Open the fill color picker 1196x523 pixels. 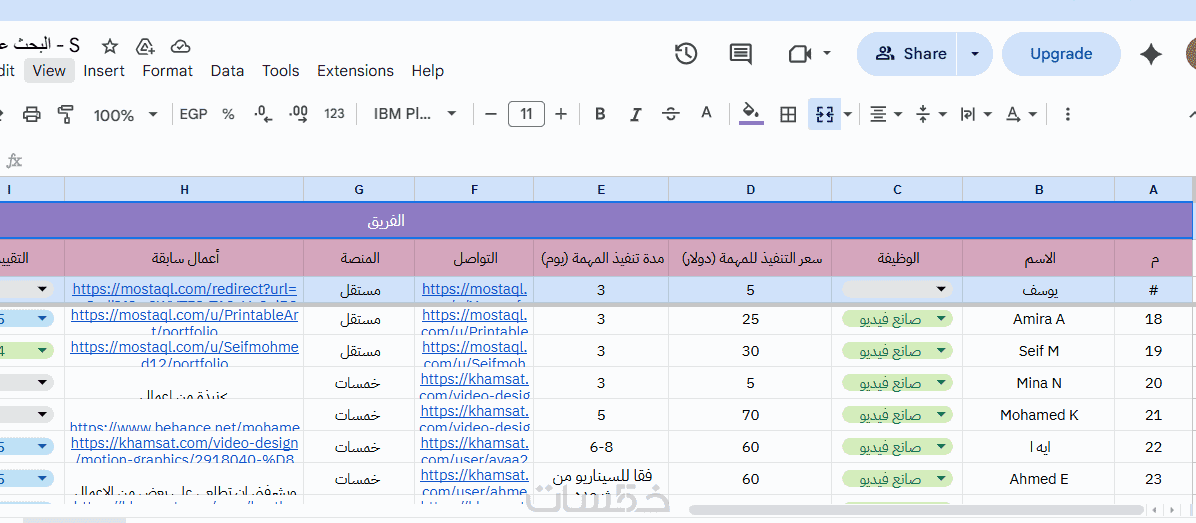click(x=751, y=114)
